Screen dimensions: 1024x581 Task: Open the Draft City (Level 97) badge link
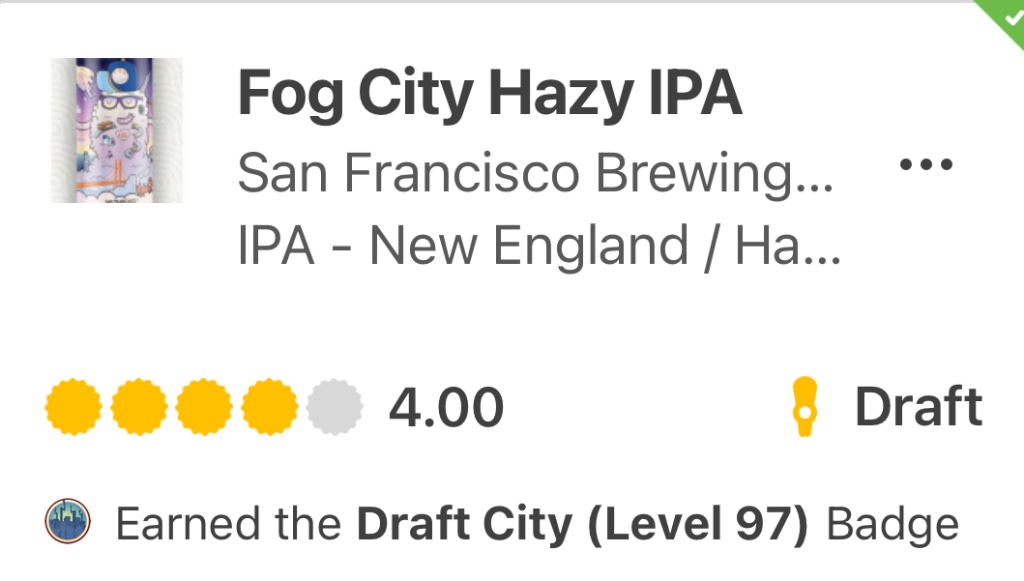(x=582, y=523)
